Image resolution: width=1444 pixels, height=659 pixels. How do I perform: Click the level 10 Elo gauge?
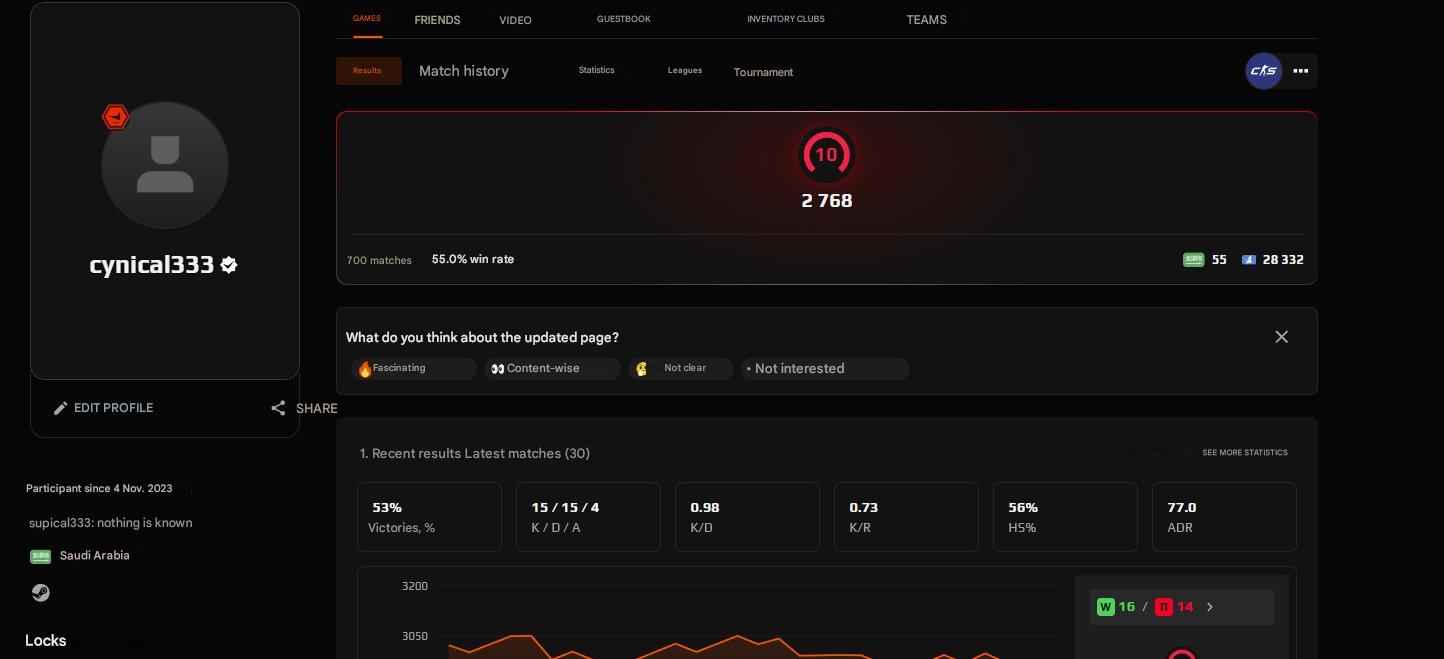(x=826, y=154)
